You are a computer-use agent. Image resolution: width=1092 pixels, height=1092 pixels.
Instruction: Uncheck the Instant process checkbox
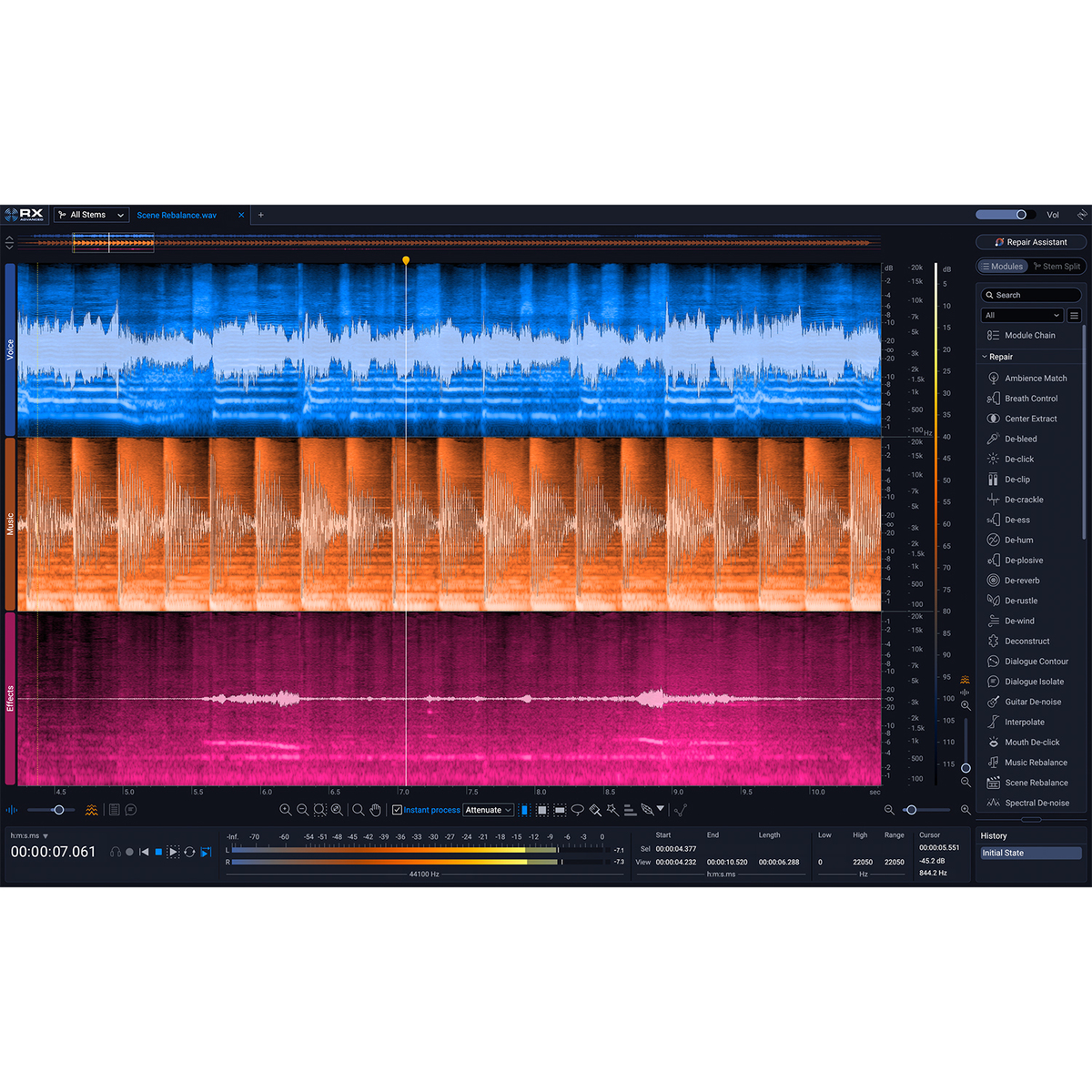(x=397, y=810)
